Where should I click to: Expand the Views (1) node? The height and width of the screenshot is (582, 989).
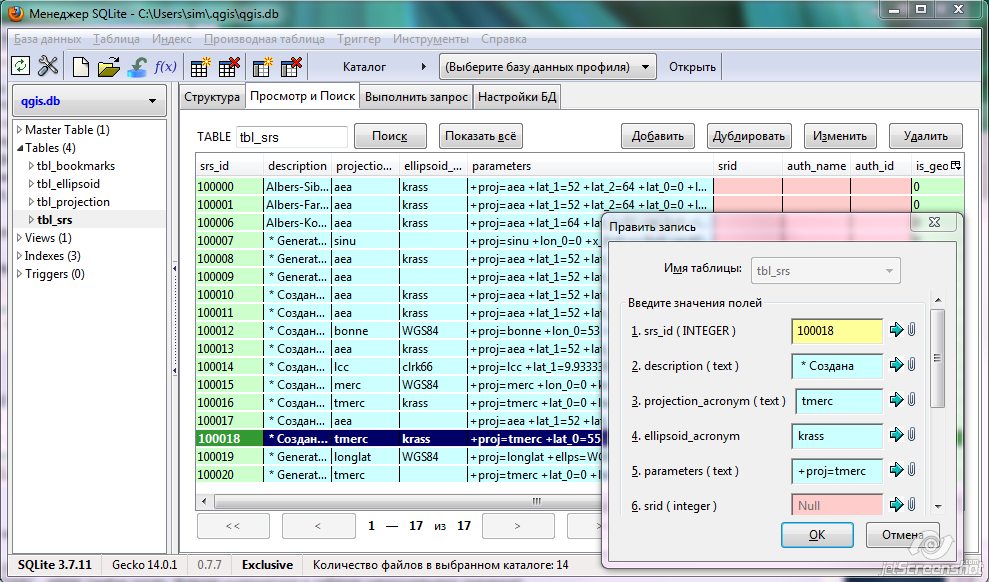[19, 238]
